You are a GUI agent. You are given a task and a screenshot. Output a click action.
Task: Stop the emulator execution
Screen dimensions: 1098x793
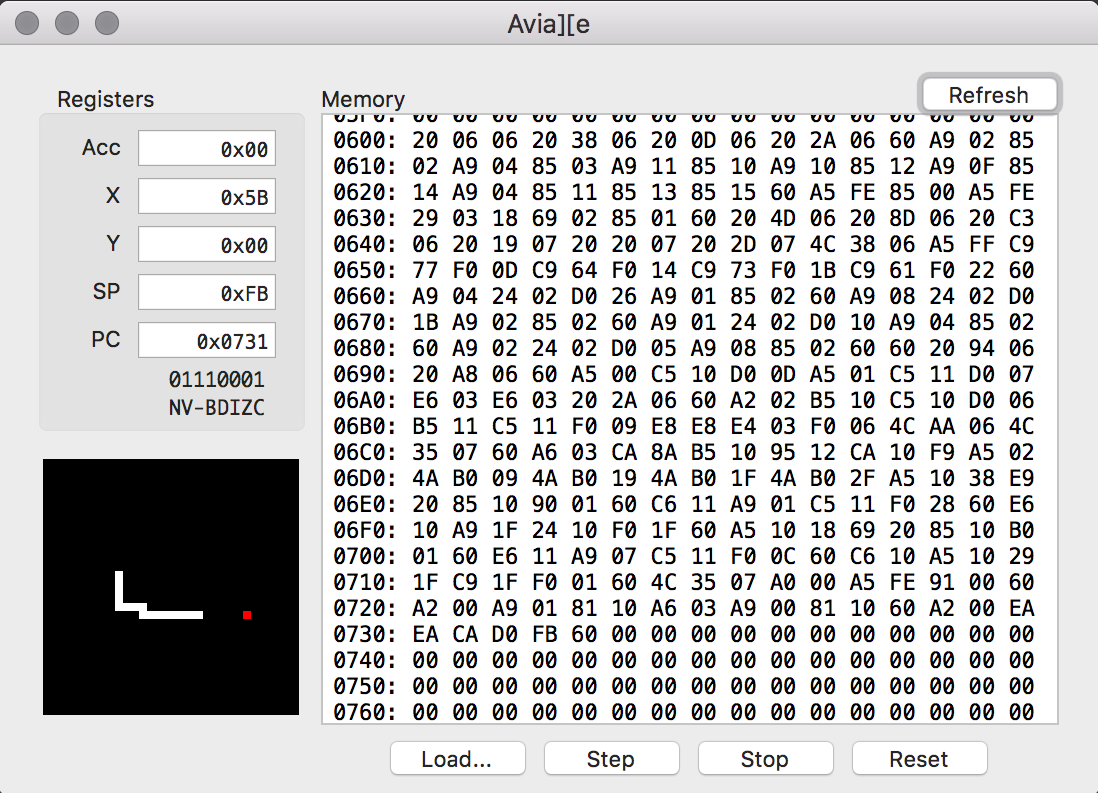(765, 759)
